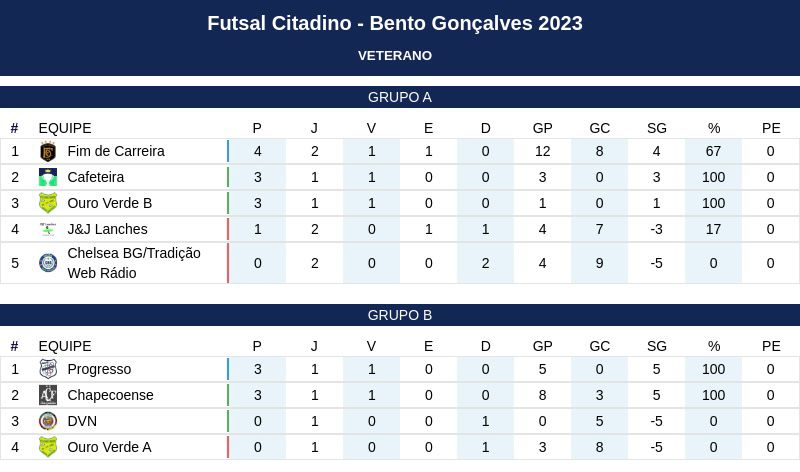
Task: Open the Fim de Carreira team name
Action: point(116,152)
